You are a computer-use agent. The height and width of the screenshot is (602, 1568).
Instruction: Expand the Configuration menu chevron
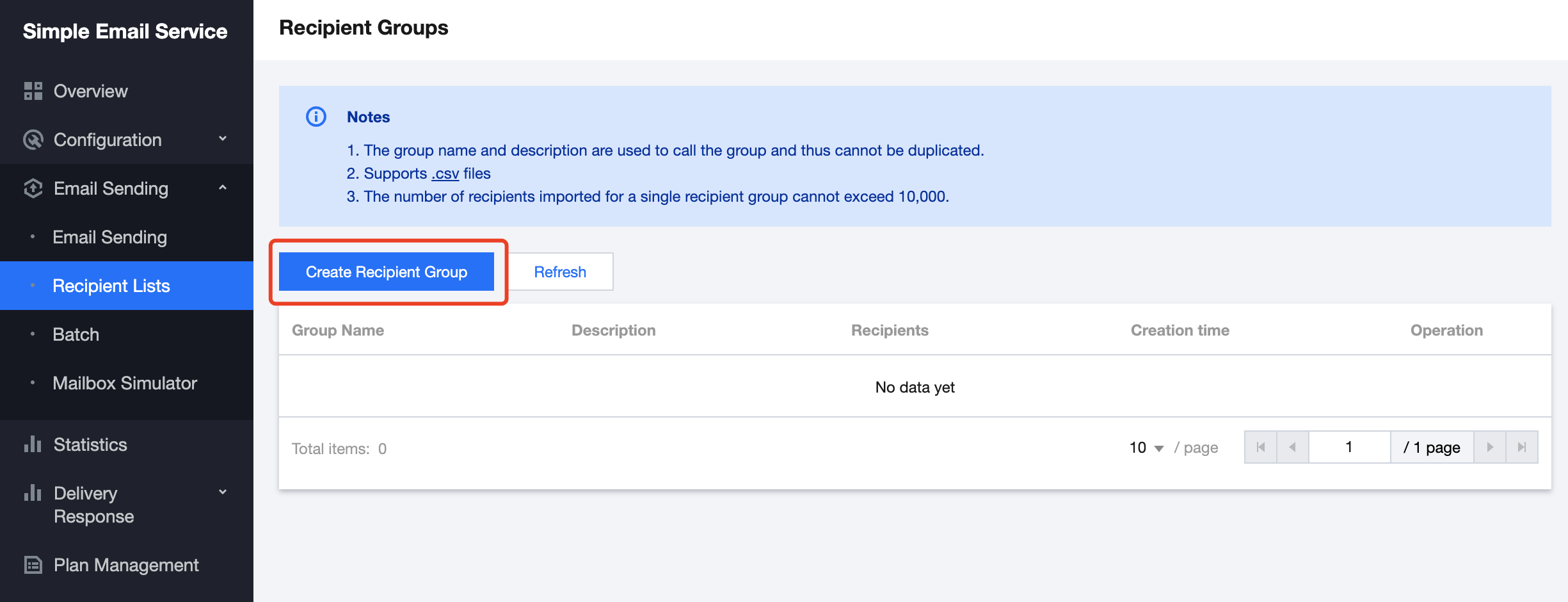pyautogui.click(x=223, y=139)
